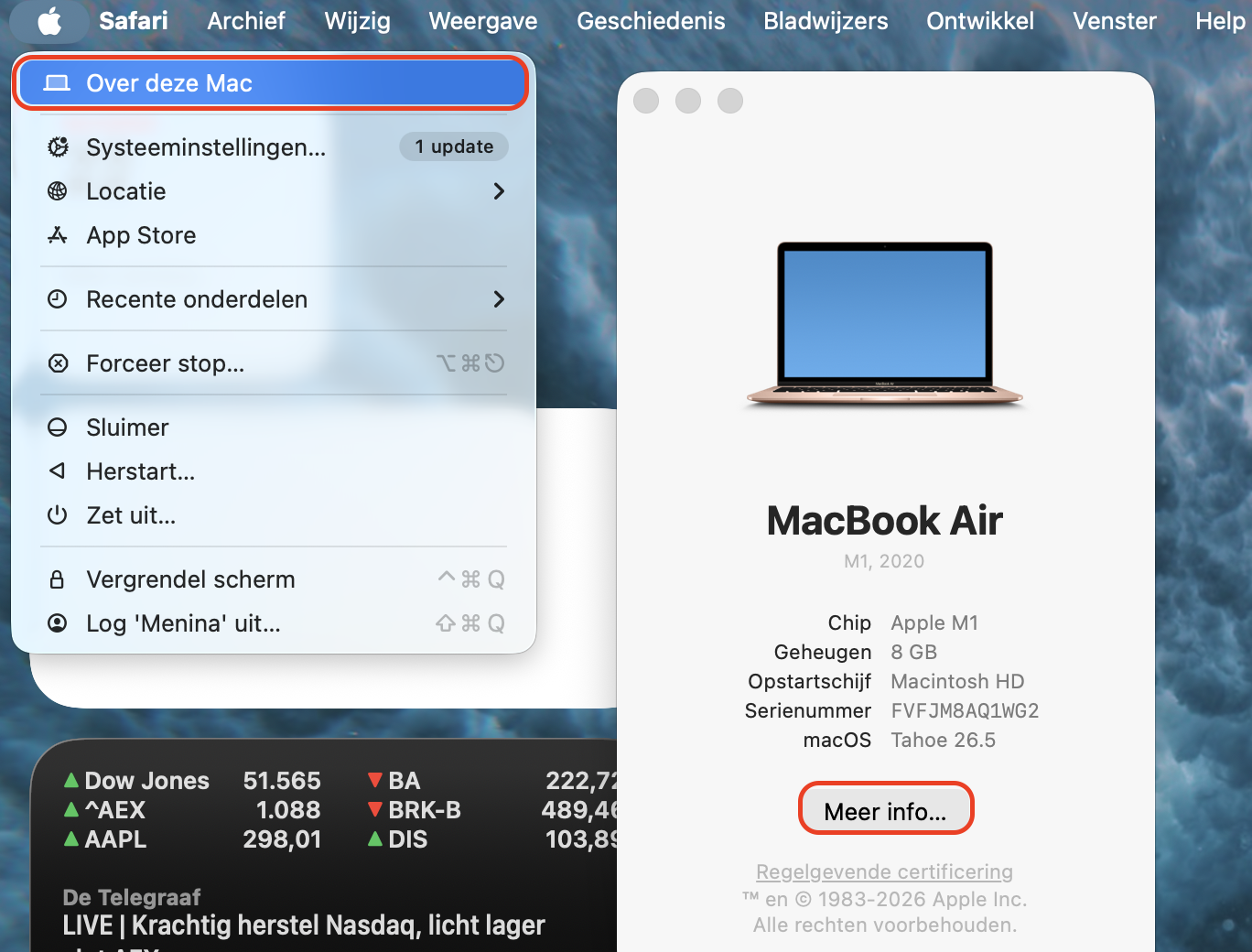The height and width of the screenshot is (952, 1252).
Task: Open Systeeminstellingen from the menu
Action: point(274,147)
